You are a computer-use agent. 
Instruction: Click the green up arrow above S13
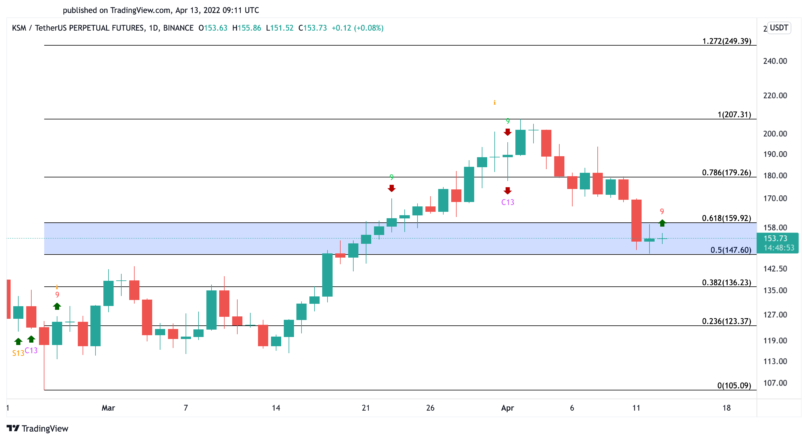pyautogui.click(x=18, y=341)
